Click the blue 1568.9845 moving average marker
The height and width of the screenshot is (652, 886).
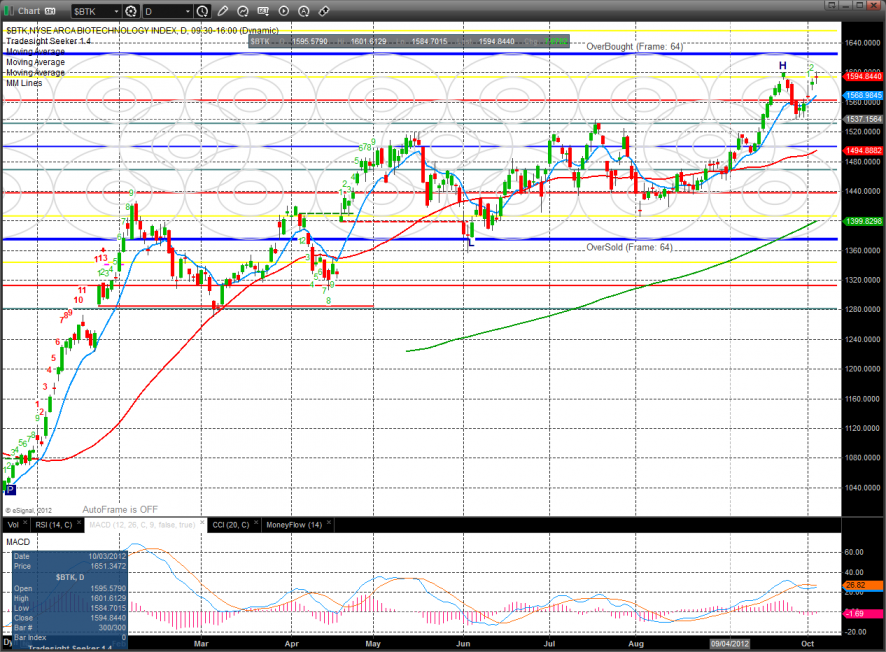coord(863,95)
